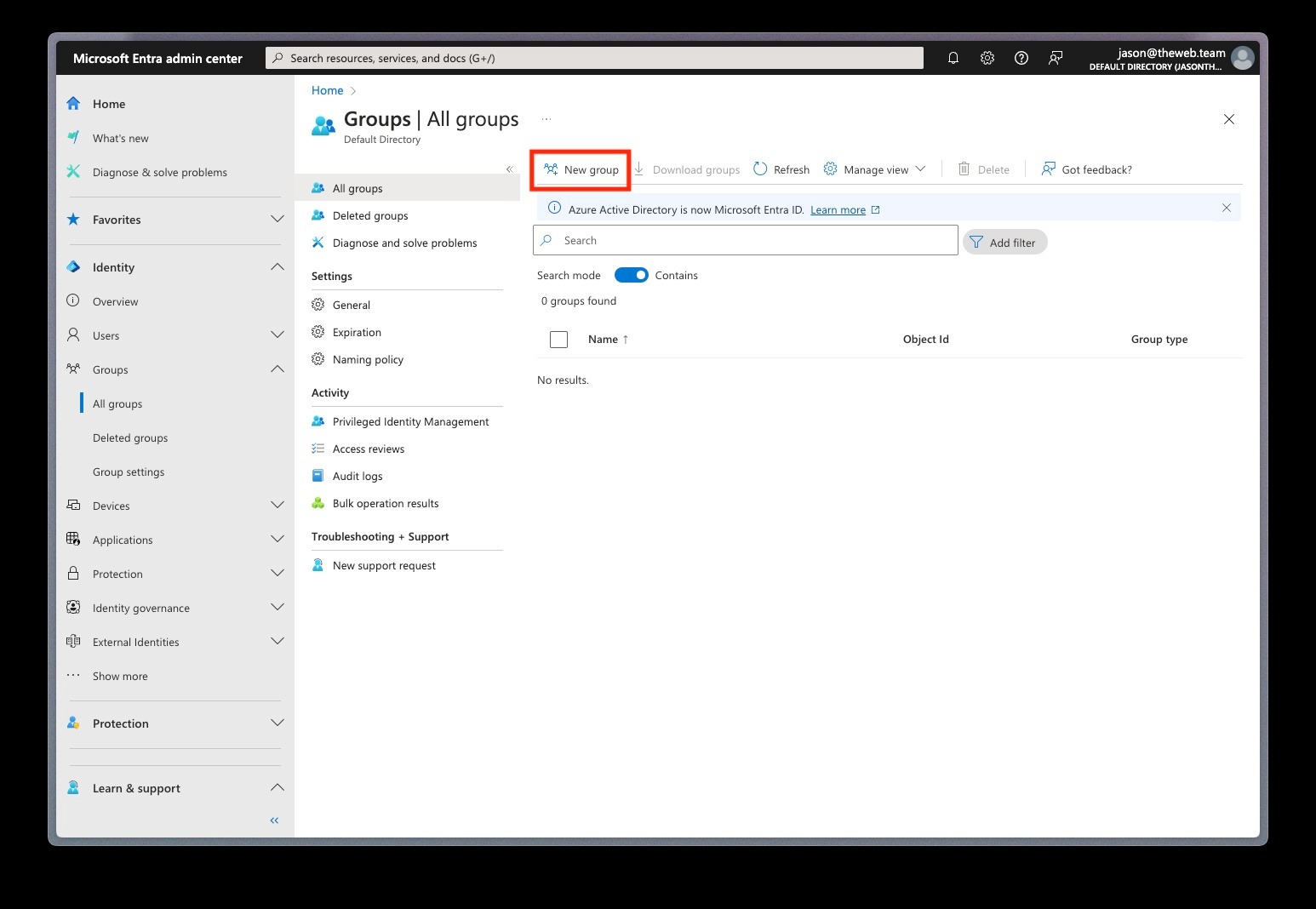The image size is (1316, 909).
Task: Click Show more in sidebar
Action: click(120, 676)
